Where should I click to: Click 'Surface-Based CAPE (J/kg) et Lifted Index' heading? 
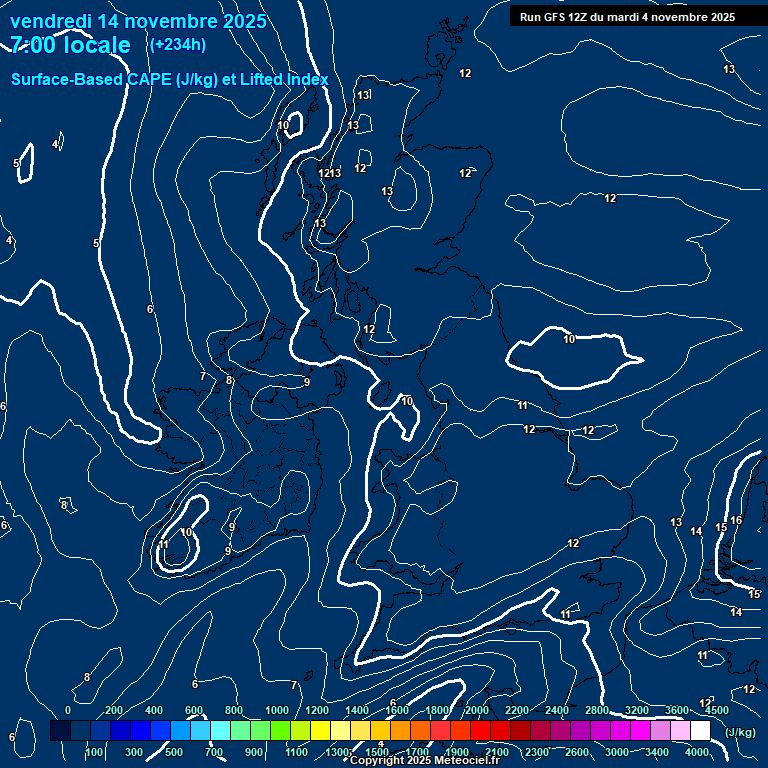coord(169,79)
